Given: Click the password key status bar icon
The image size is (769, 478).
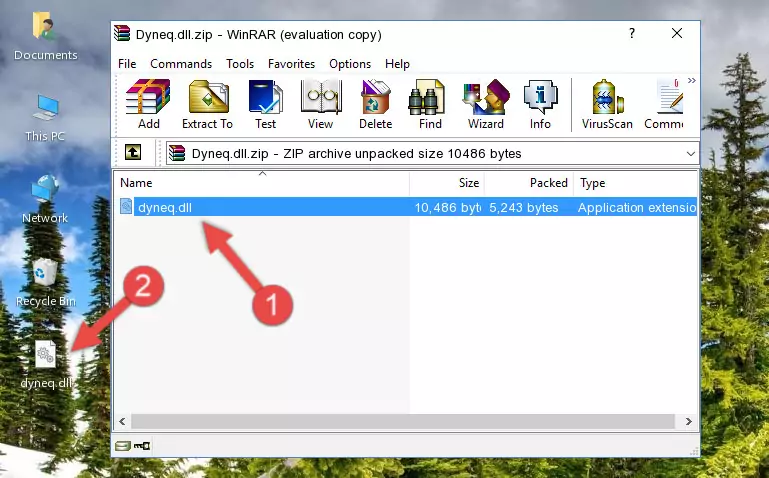Looking at the screenshot, I should click(x=142, y=446).
